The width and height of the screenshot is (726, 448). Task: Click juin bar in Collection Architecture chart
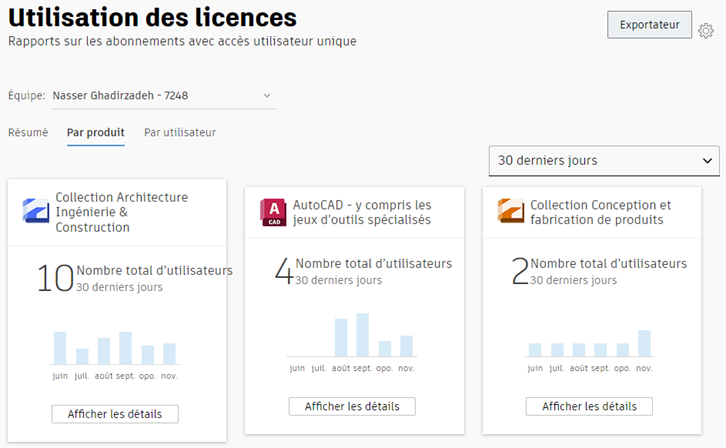pyautogui.click(x=60, y=348)
